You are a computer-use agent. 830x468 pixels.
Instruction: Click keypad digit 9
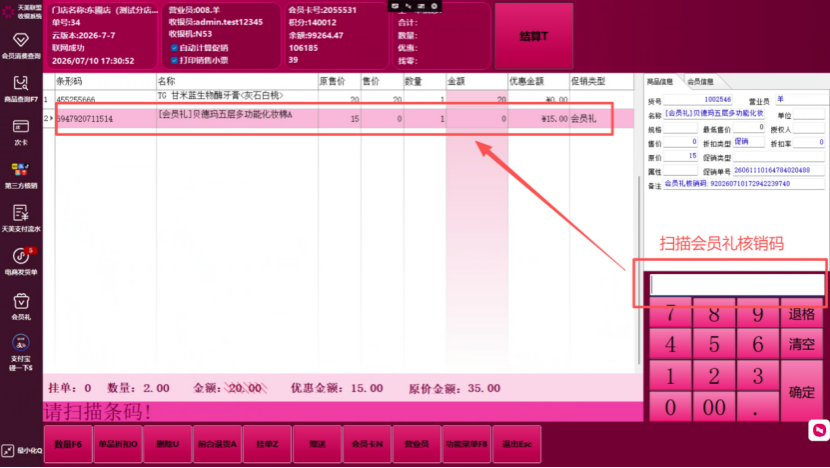click(757, 314)
